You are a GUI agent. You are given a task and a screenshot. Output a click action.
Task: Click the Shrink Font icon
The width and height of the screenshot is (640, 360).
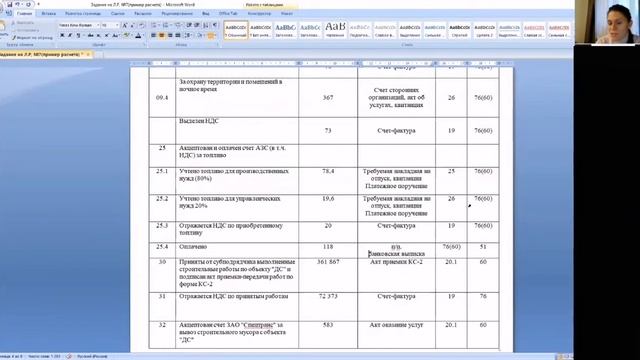[132, 25]
